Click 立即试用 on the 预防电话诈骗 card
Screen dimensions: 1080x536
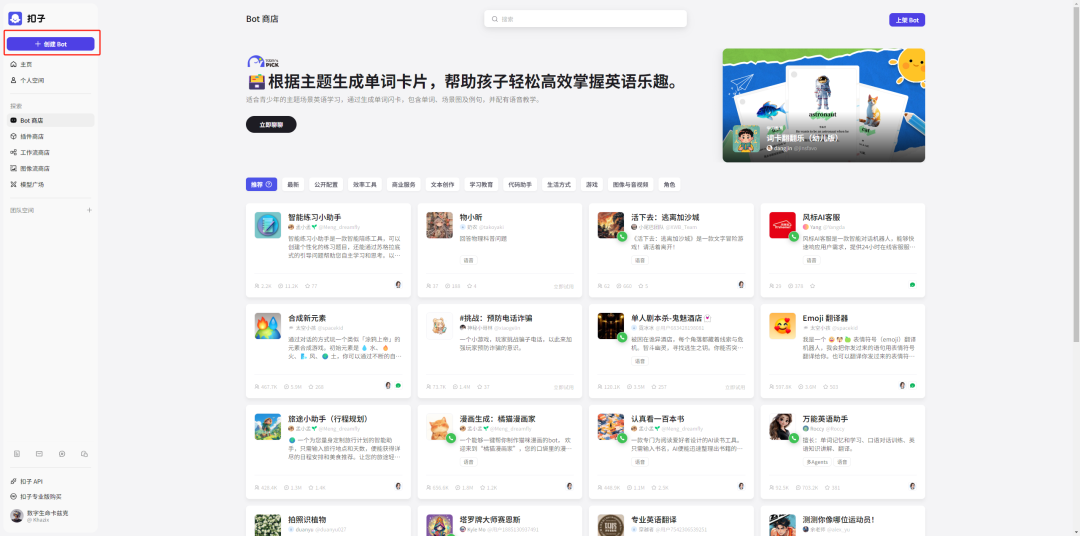coord(563,386)
